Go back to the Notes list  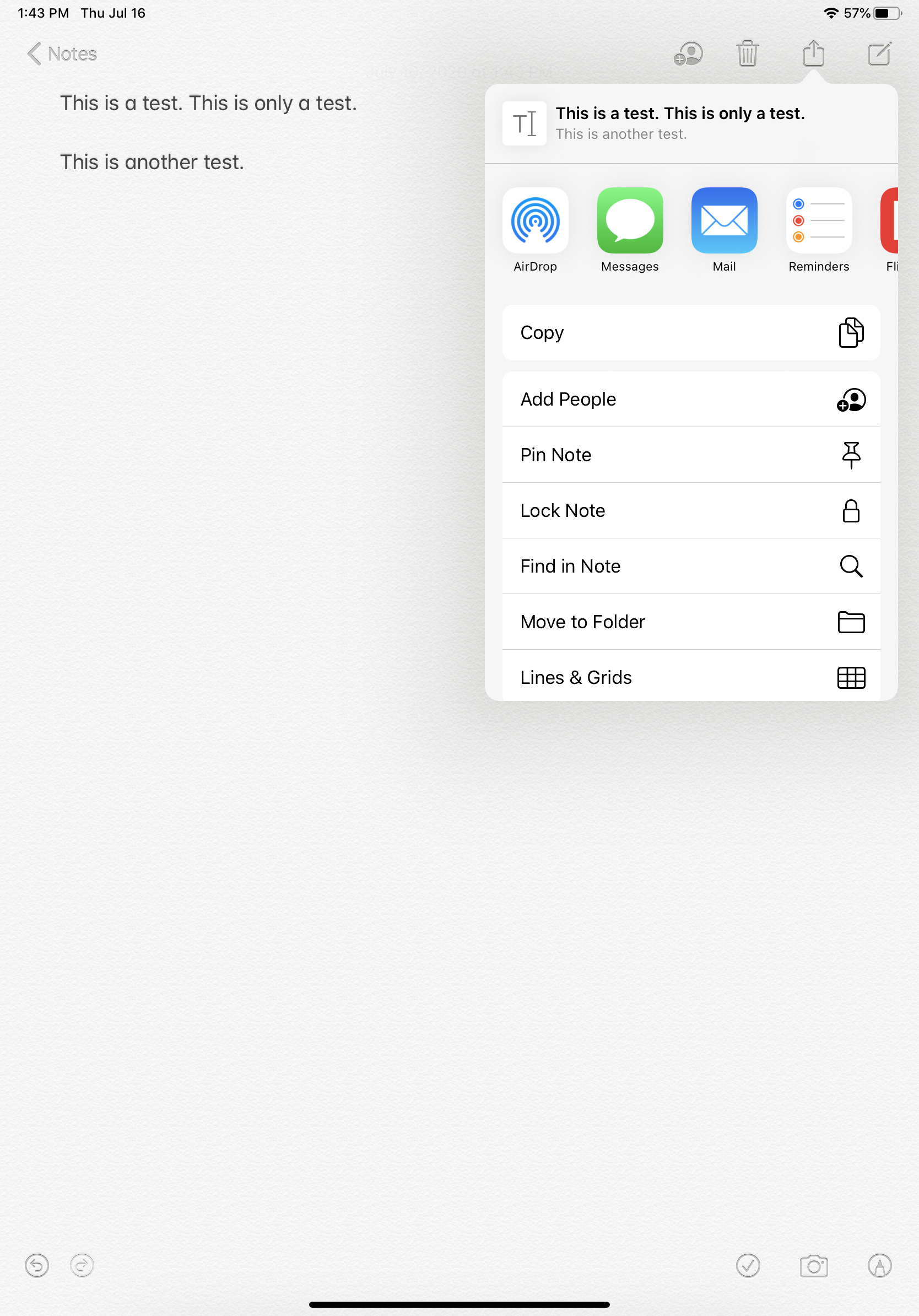[62, 54]
